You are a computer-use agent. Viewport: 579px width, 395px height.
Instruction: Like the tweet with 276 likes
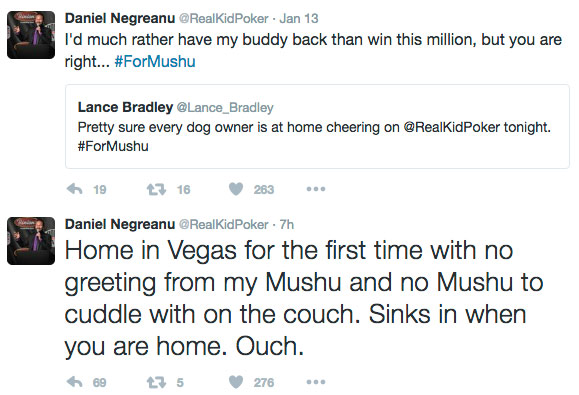236,382
